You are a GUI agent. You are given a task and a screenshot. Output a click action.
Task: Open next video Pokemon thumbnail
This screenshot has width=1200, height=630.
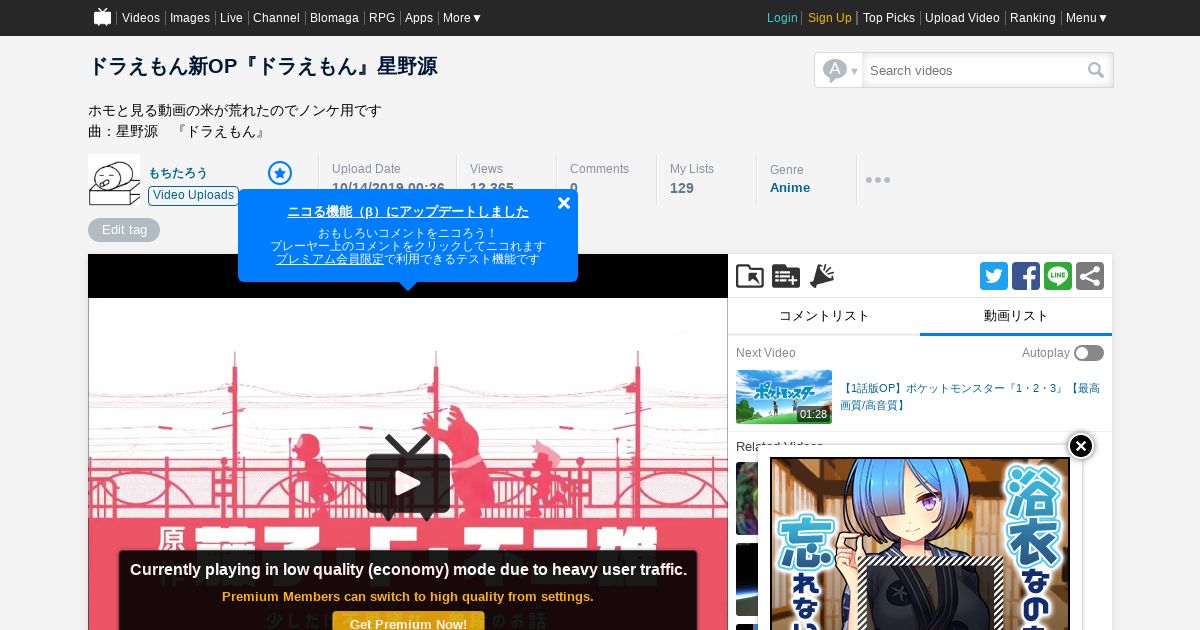(x=784, y=397)
